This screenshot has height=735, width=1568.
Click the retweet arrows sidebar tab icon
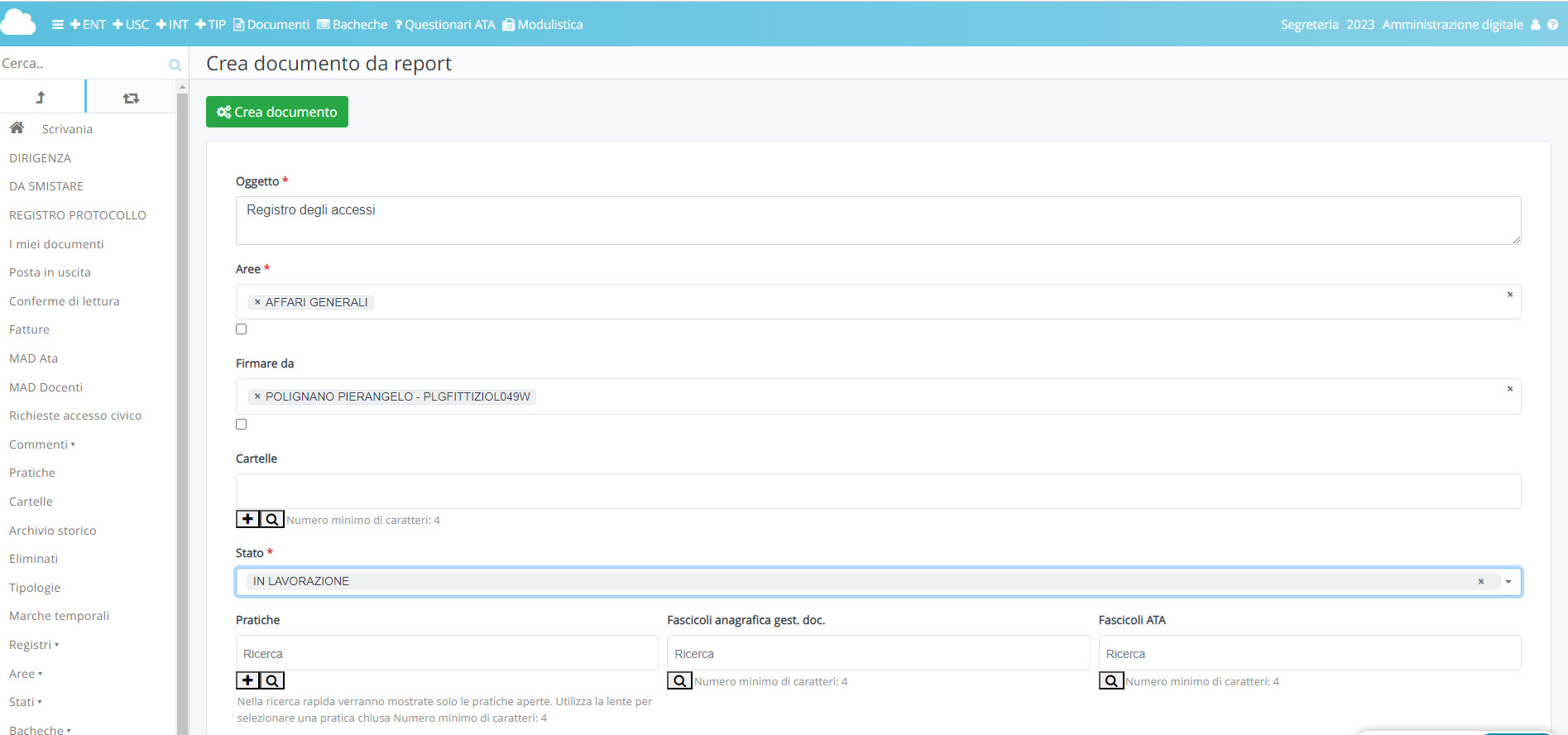point(131,98)
